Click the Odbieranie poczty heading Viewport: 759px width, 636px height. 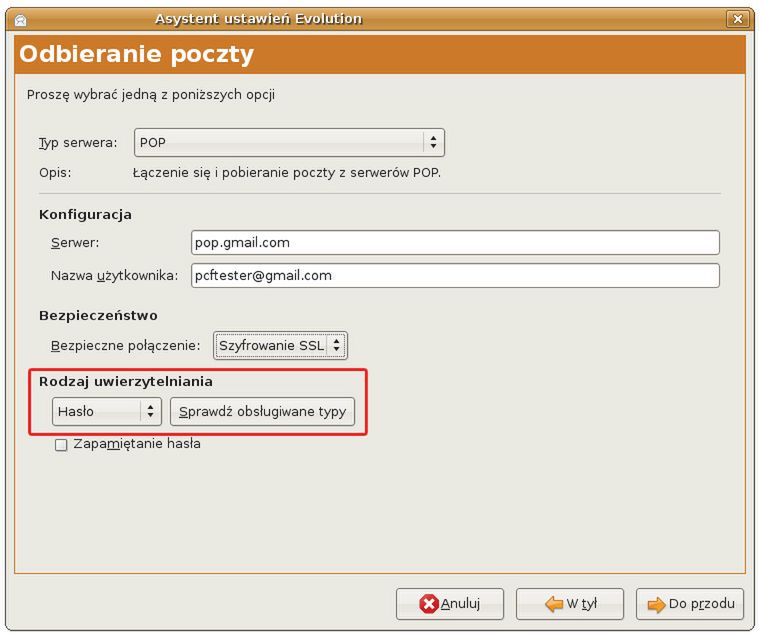click(x=137, y=54)
